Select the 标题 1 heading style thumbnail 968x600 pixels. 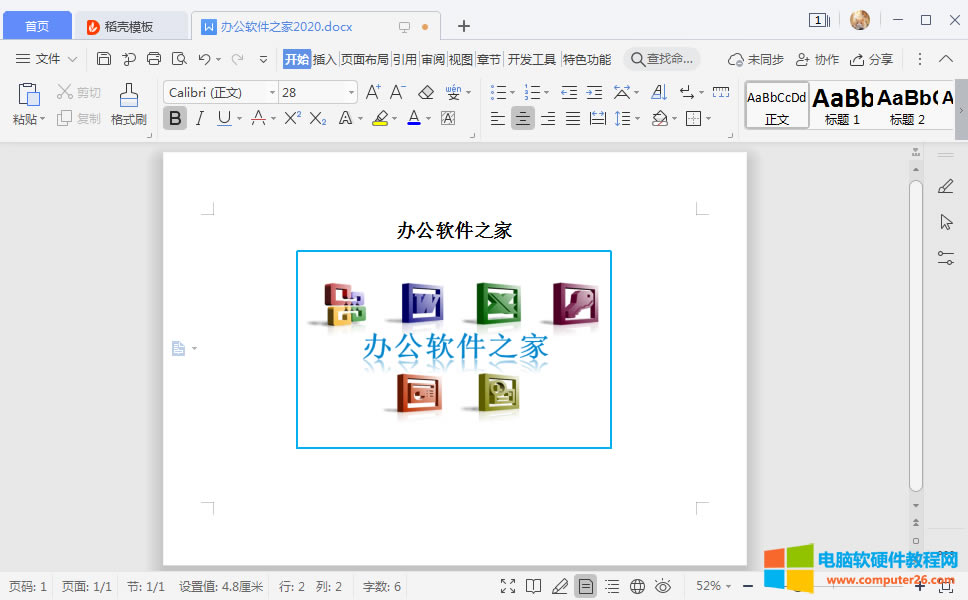click(842, 105)
